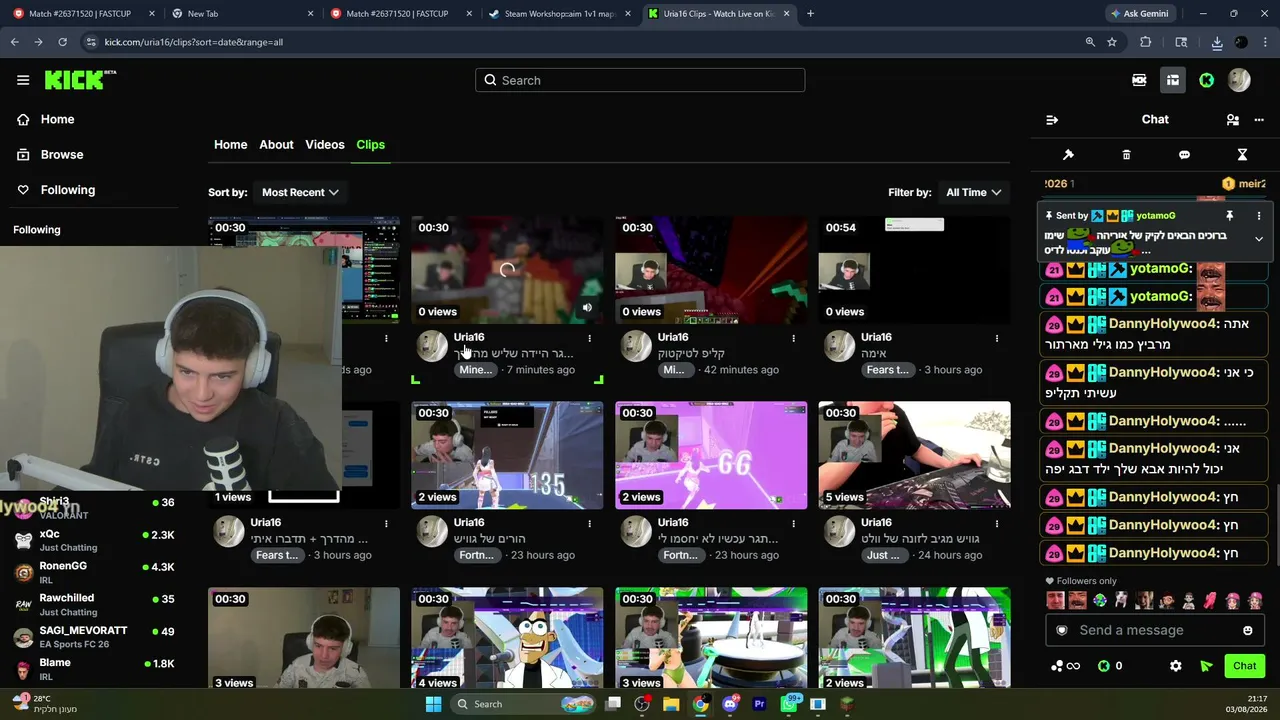Click the moderation hammer icon in chat
The image size is (1280, 720).
(1068, 155)
